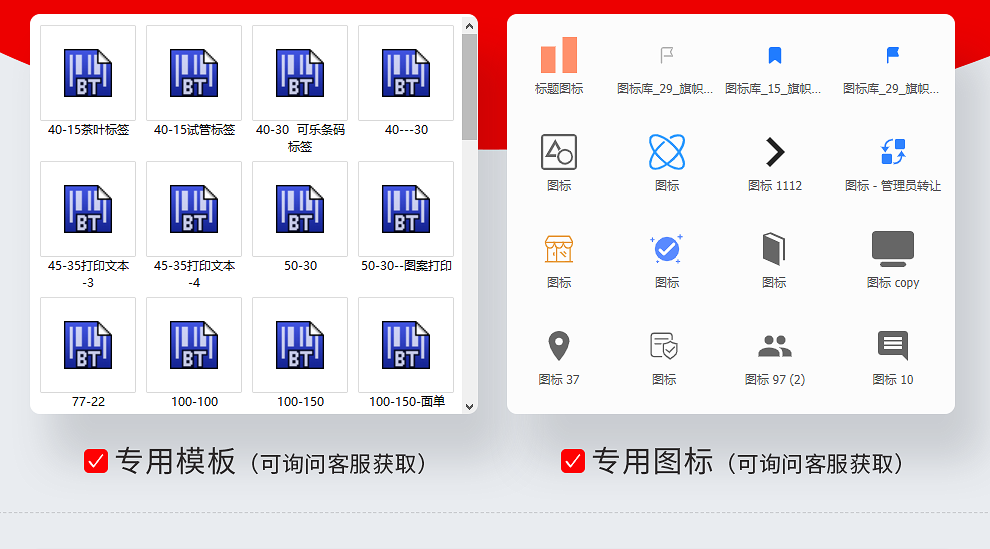Select the 50-30--图案打印 template file

(406, 209)
